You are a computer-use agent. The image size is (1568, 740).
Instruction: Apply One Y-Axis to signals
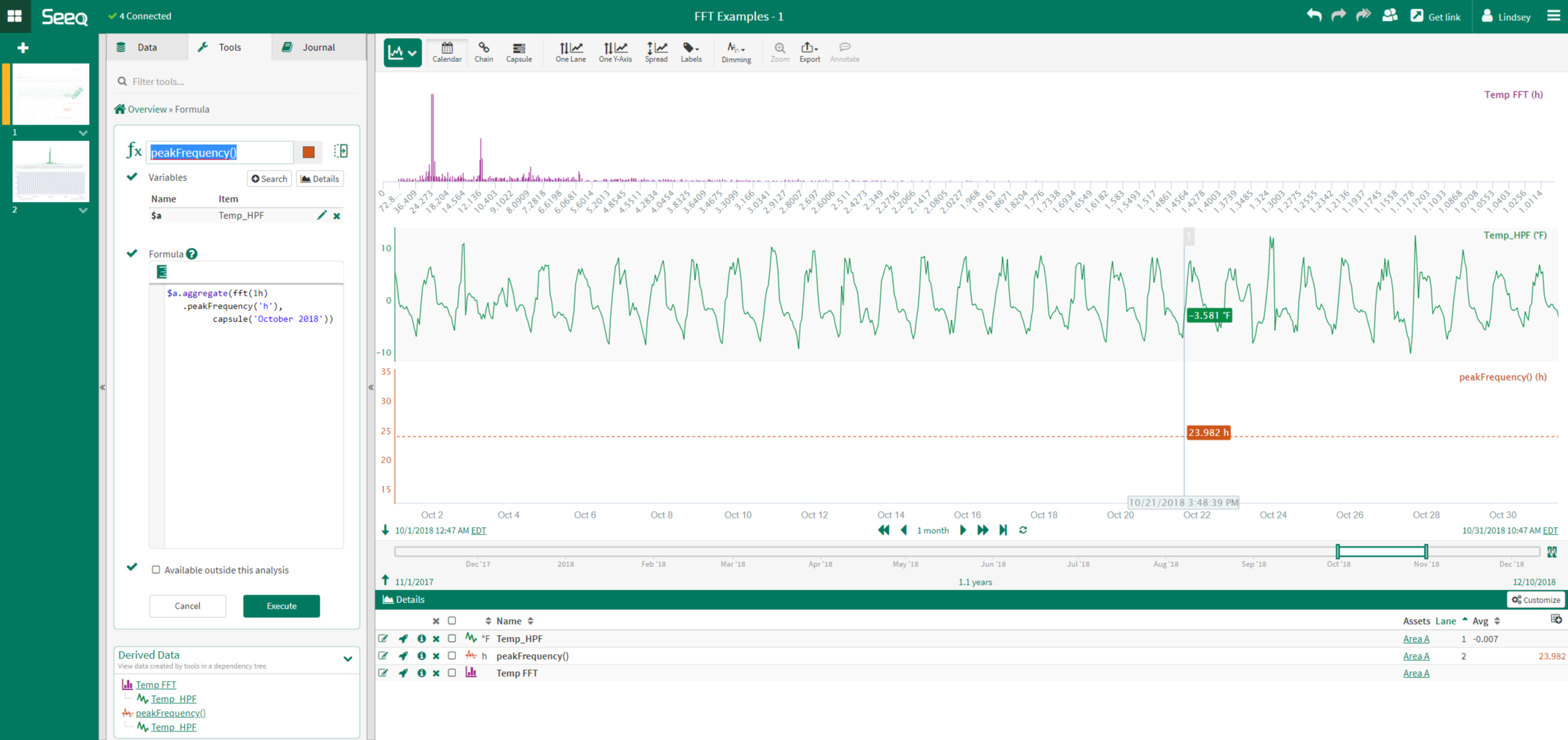click(x=614, y=52)
